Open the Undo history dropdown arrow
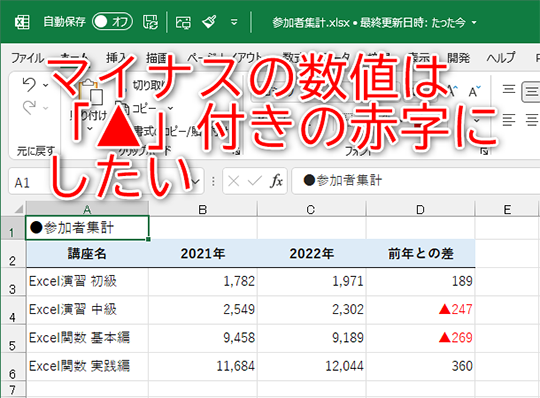 (x=46, y=85)
